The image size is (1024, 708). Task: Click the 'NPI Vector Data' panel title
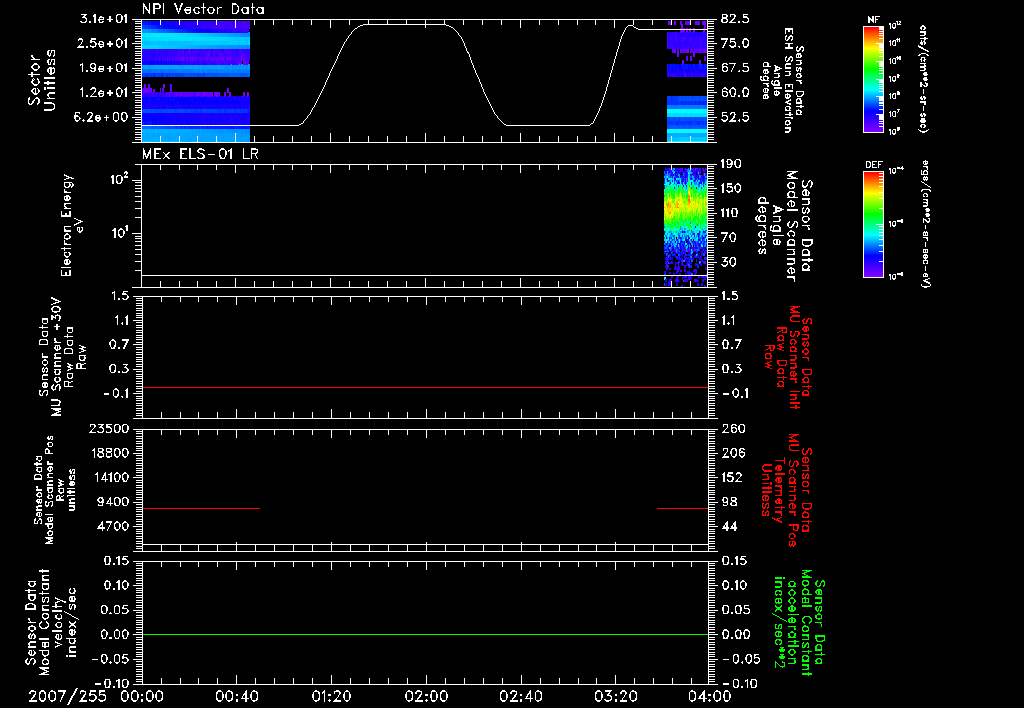(203, 9)
